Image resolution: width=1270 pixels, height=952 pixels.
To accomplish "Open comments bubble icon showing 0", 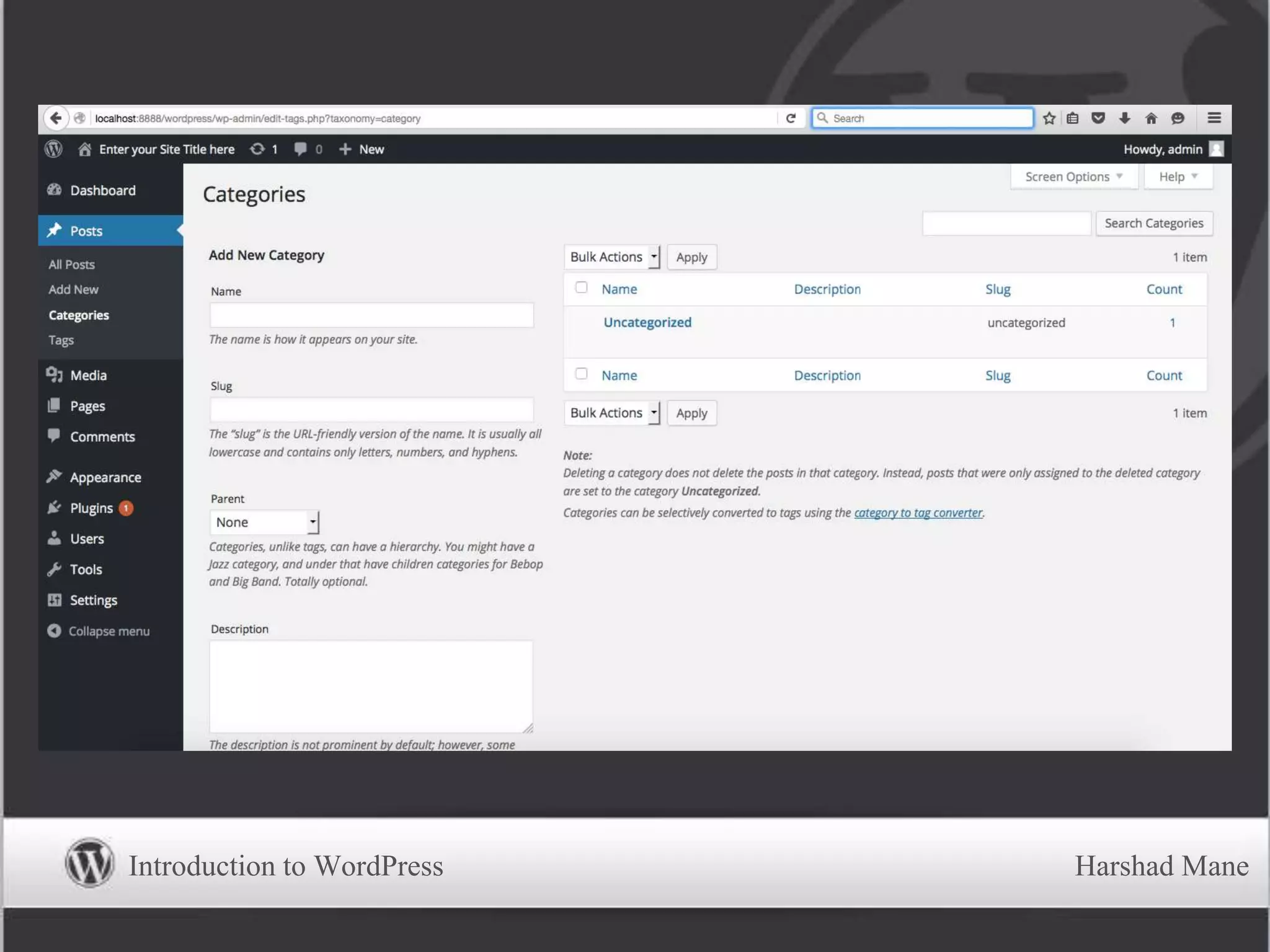I will (300, 149).
